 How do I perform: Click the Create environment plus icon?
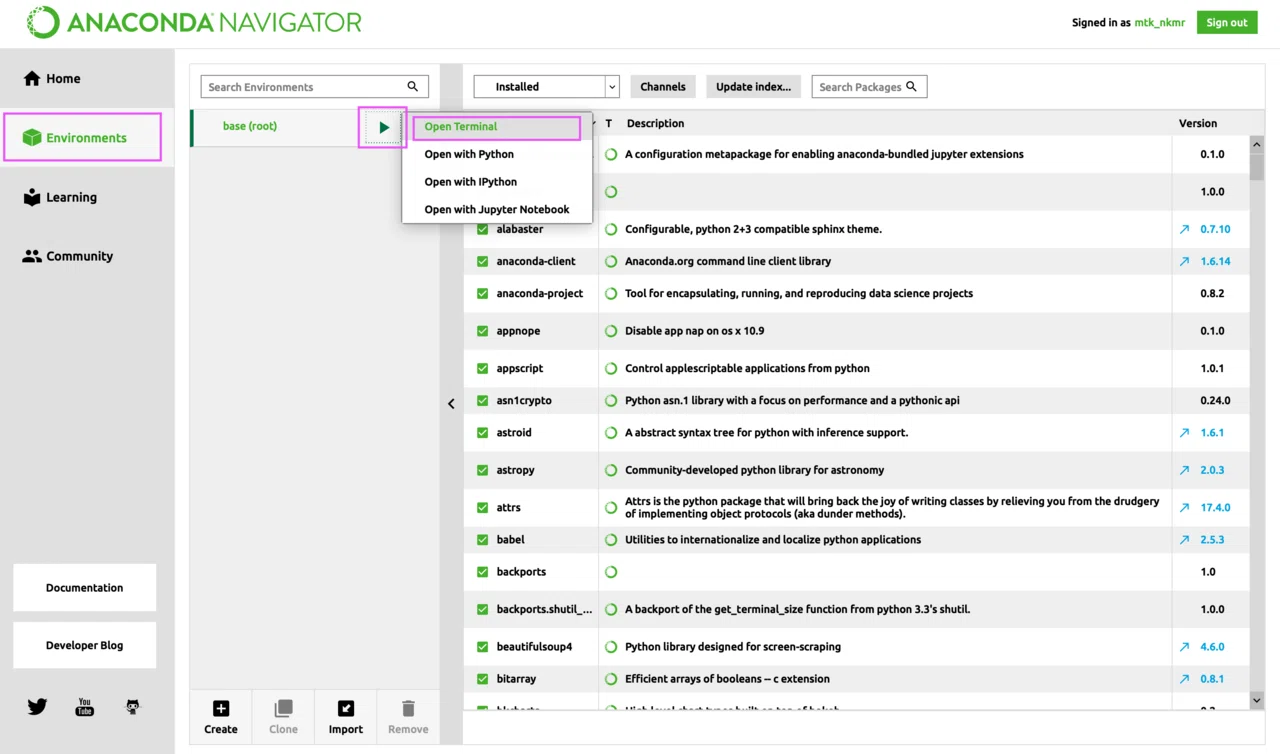coord(221,709)
